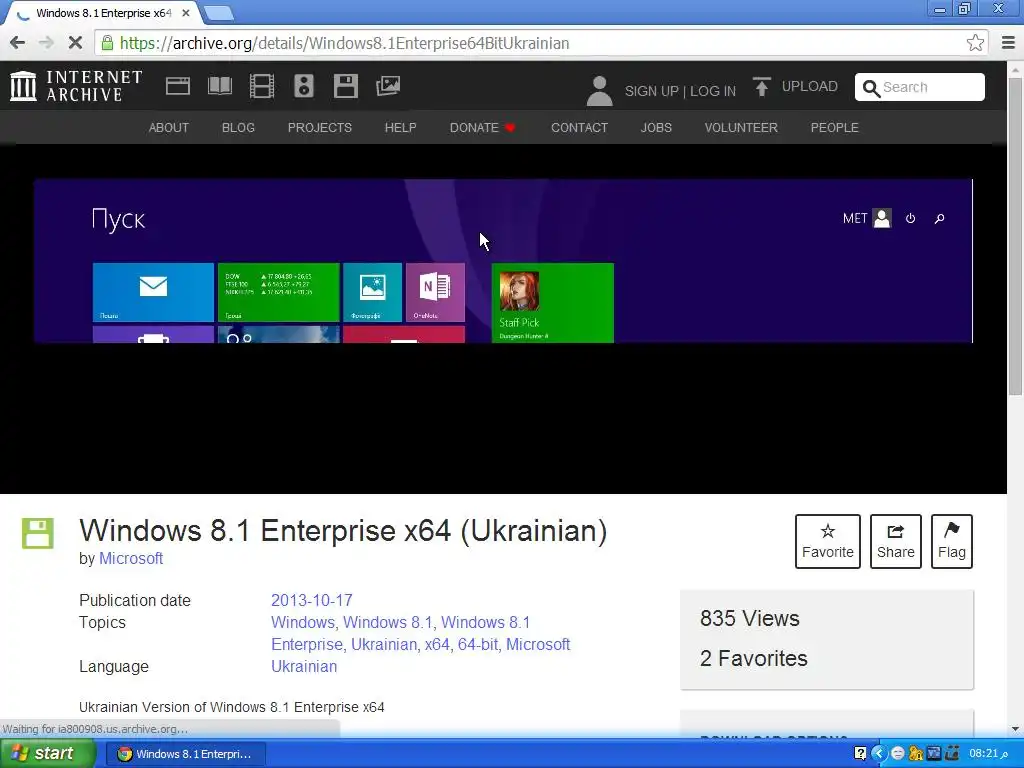
Task: Click the 835 Views text
Action: (749, 618)
